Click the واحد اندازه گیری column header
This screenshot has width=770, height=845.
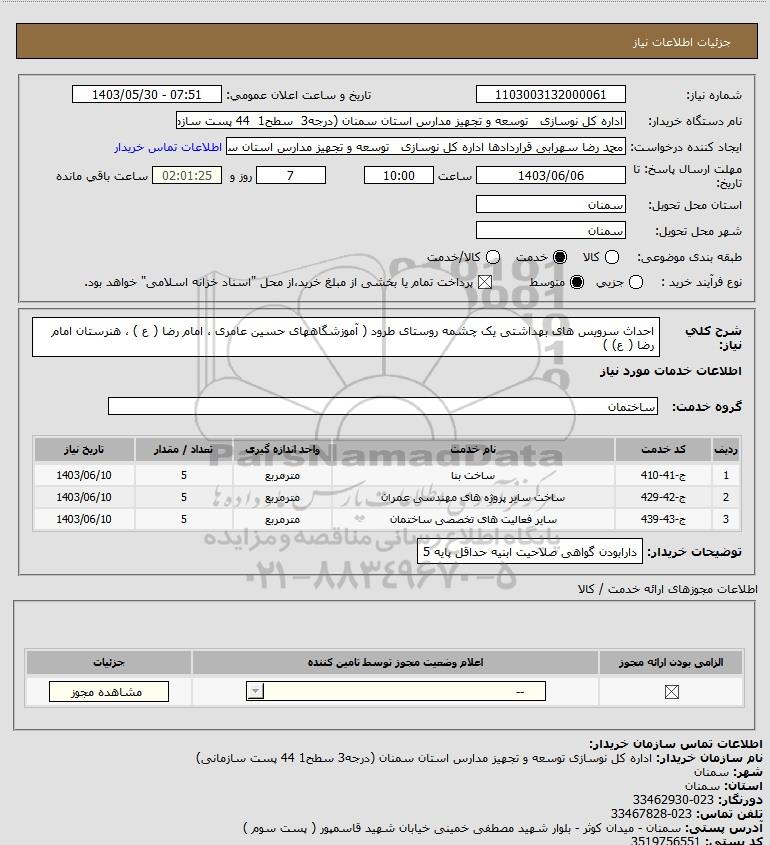(282, 449)
